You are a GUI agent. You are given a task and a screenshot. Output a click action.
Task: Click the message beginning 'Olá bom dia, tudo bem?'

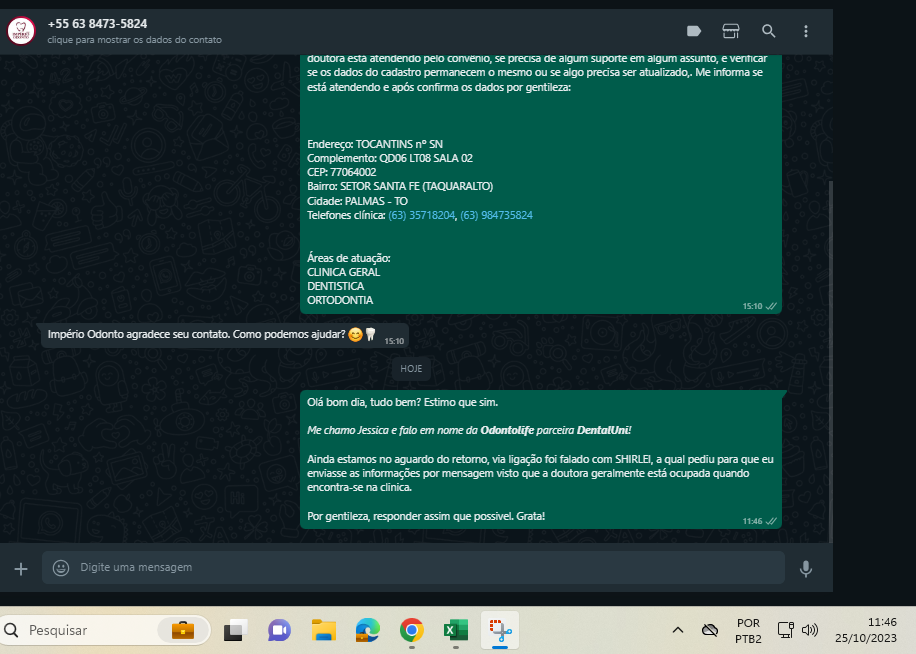click(x=541, y=460)
